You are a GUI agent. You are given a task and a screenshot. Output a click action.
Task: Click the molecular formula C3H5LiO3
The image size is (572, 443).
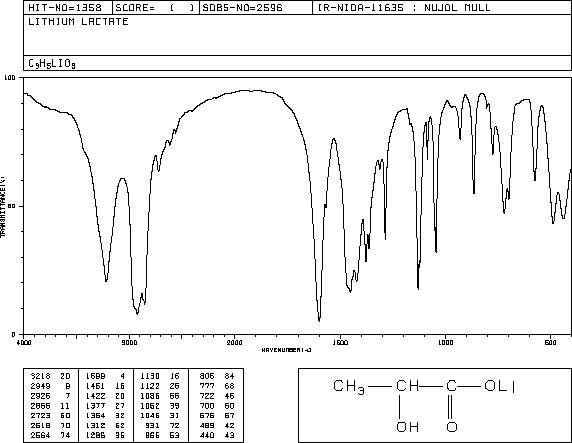[52, 64]
